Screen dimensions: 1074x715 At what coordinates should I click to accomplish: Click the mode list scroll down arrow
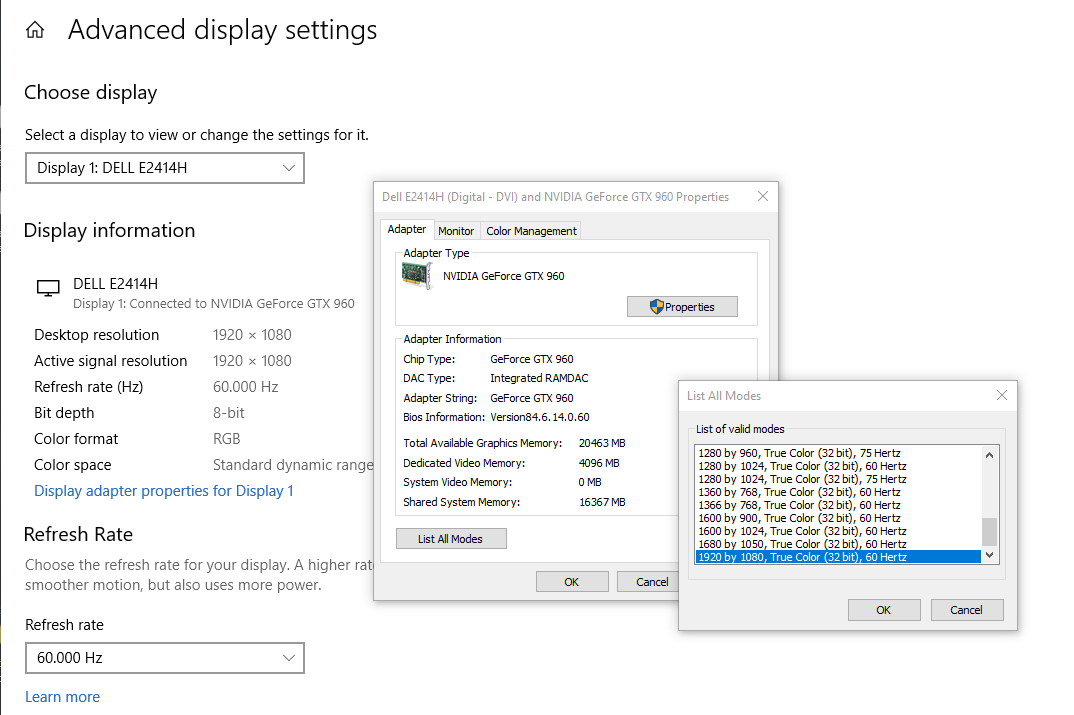click(x=989, y=555)
